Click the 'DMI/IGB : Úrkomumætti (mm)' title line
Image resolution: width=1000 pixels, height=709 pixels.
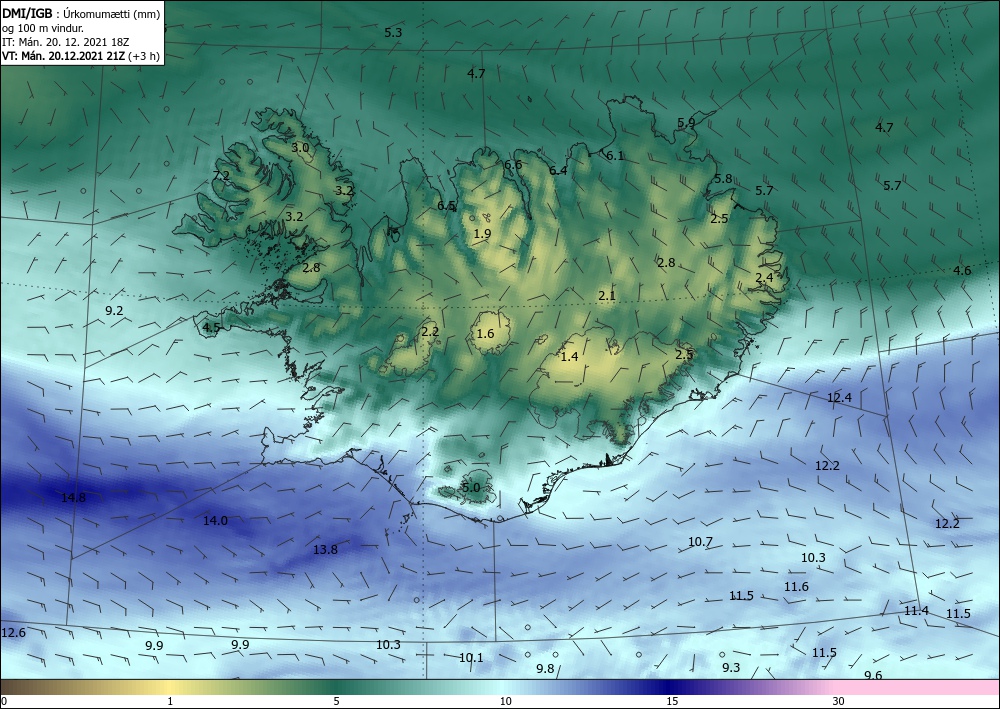click(81, 14)
